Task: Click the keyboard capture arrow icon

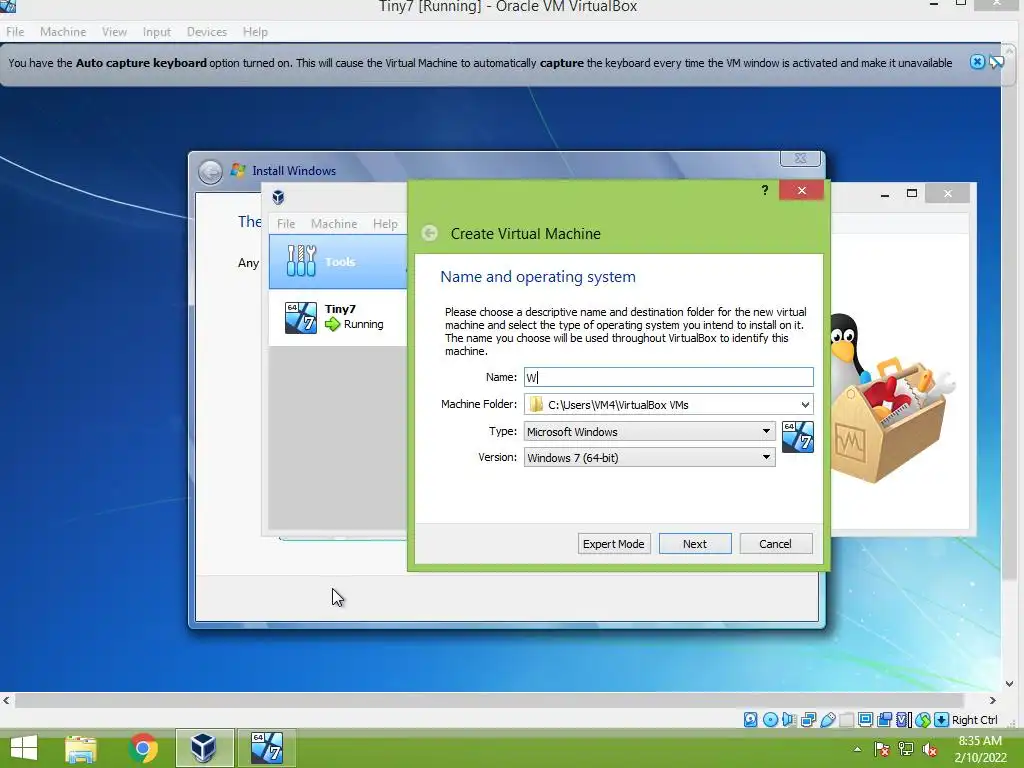Action: pyautogui.click(x=941, y=720)
